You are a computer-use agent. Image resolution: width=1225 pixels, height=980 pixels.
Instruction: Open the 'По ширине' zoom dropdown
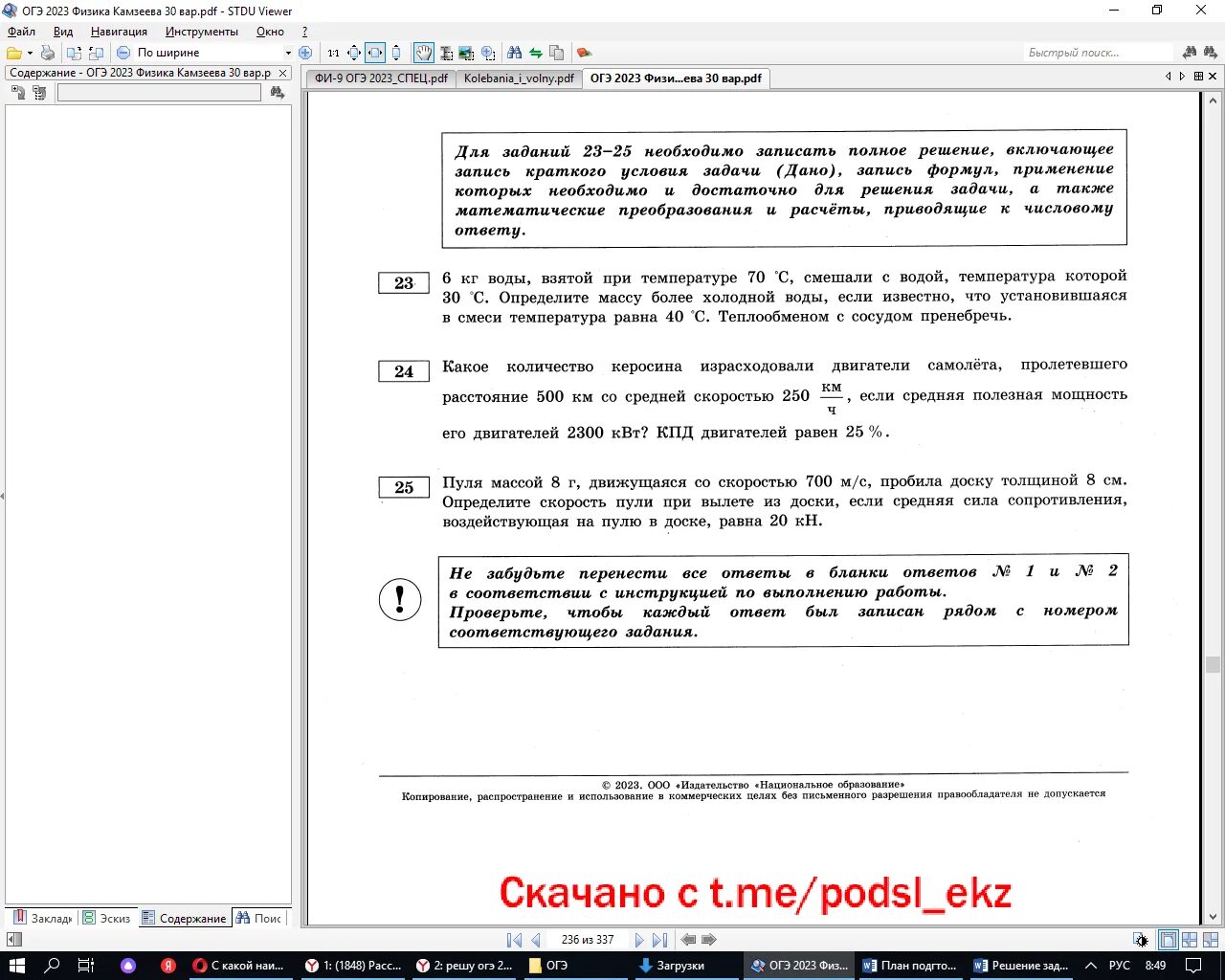tap(288, 53)
